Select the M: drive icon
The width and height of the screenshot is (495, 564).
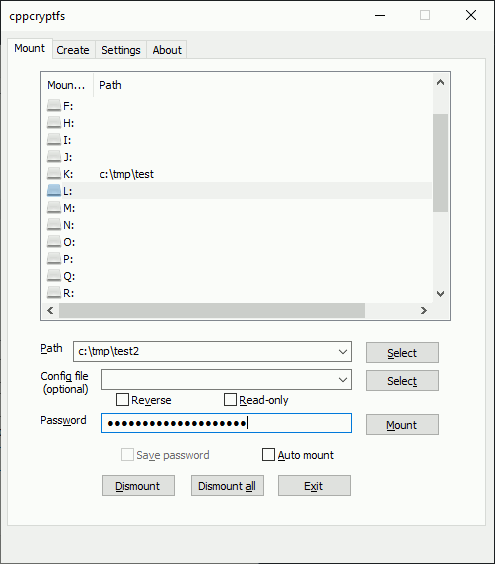point(54,208)
